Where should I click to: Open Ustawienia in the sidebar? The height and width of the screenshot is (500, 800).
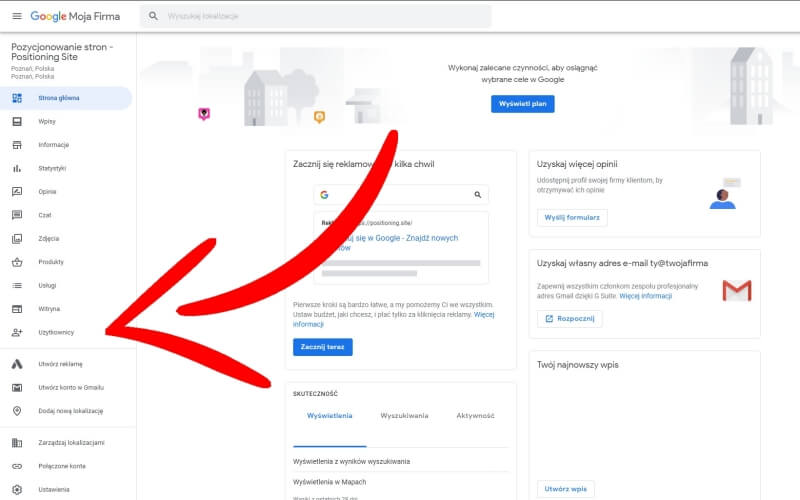[66, 490]
